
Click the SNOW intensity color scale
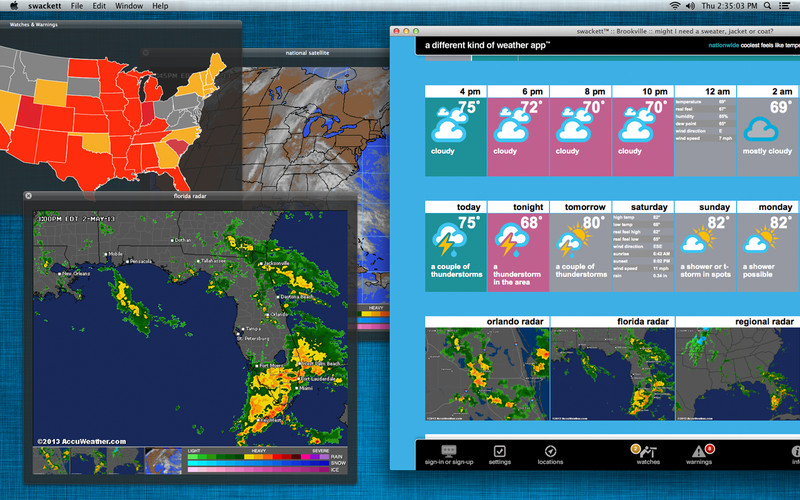[258, 463]
